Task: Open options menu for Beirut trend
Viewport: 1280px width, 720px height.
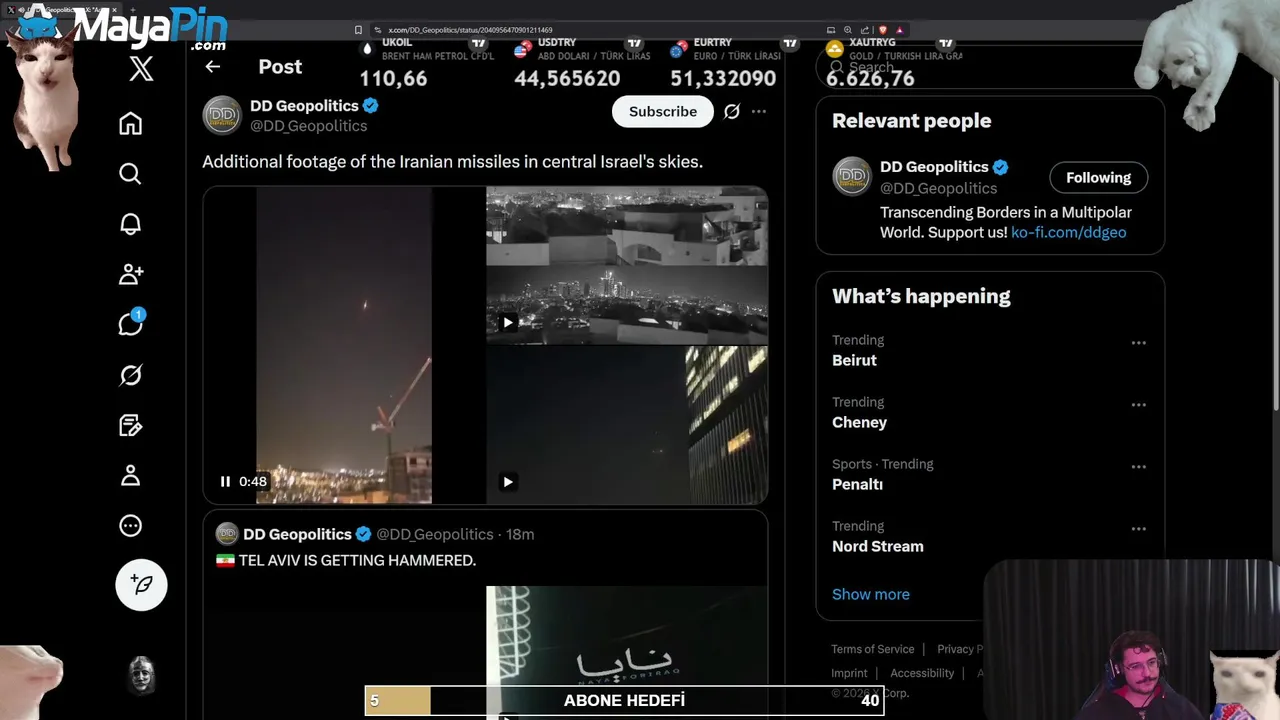Action: pos(1138,343)
